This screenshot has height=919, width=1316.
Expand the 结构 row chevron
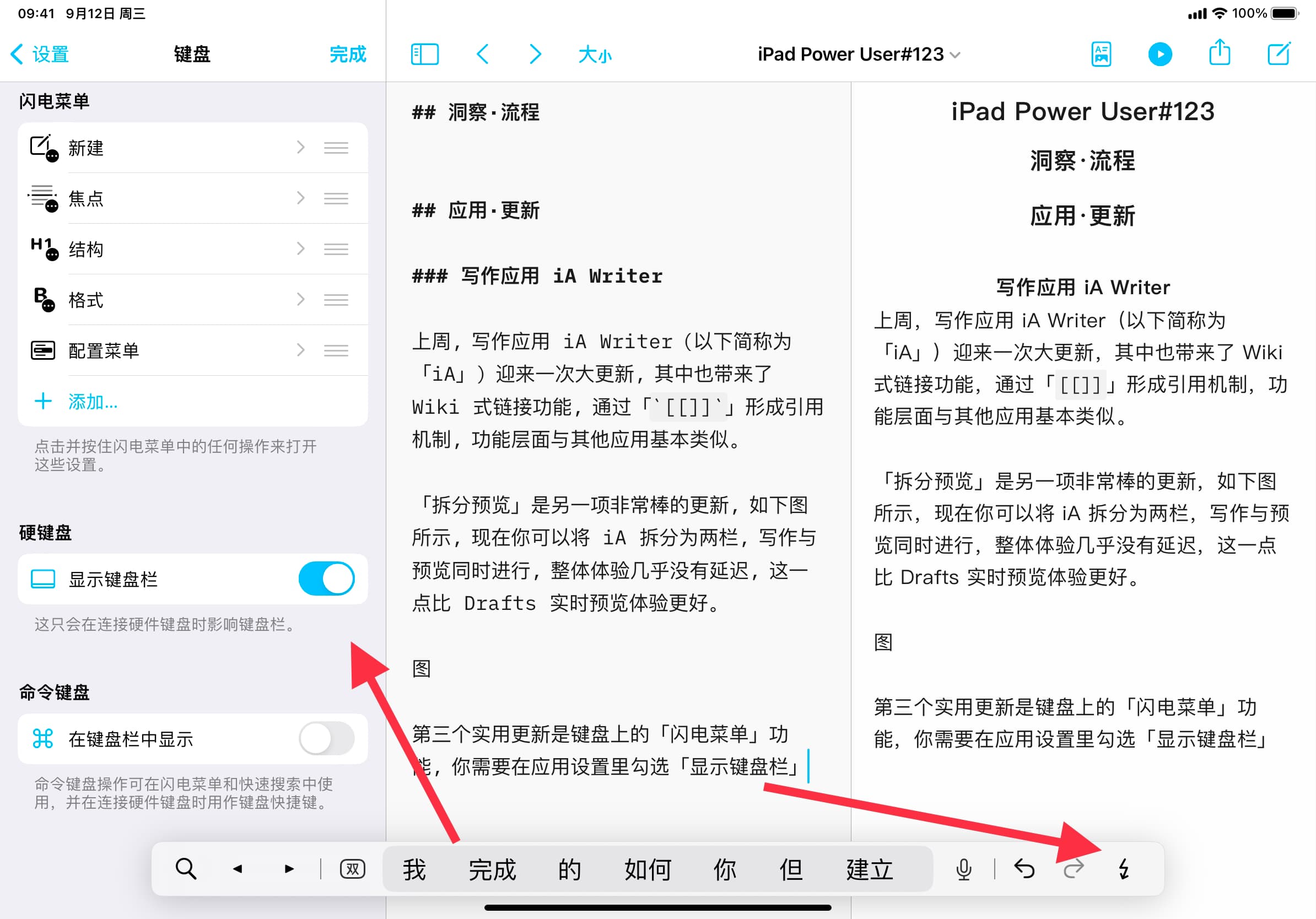tap(301, 248)
